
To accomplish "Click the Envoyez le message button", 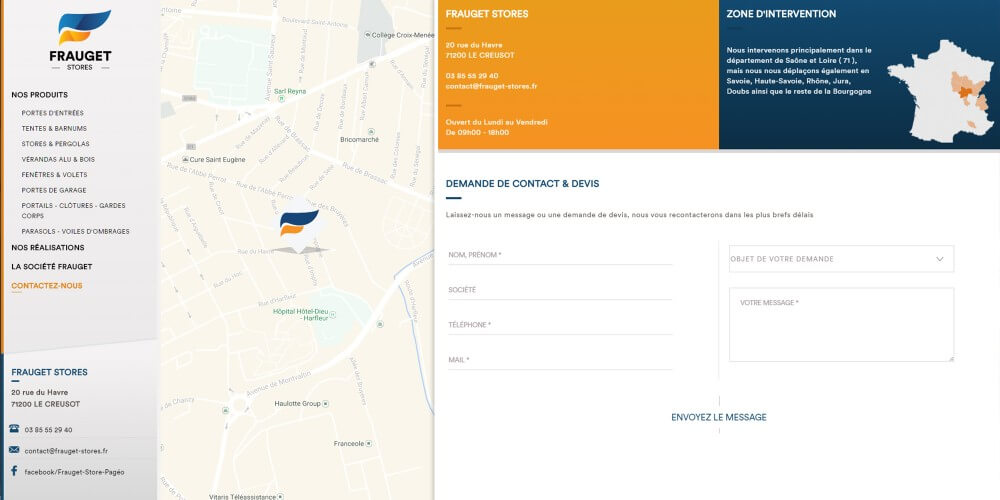I will tap(719, 417).
